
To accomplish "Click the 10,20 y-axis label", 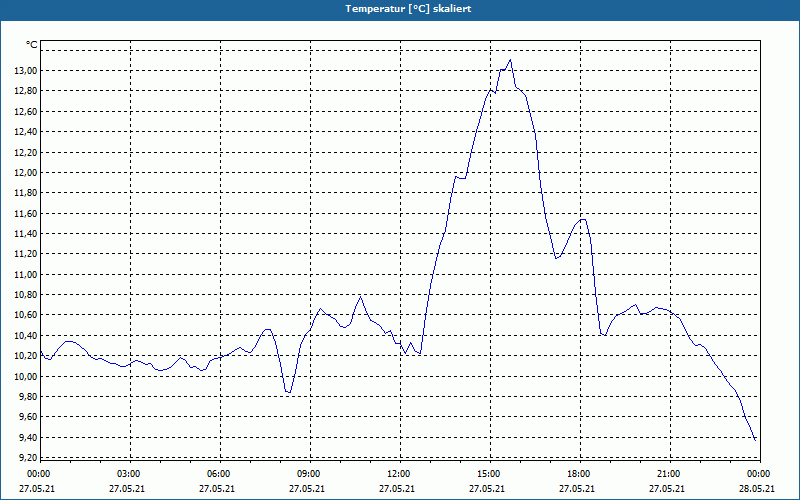I will click(x=26, y=356).
